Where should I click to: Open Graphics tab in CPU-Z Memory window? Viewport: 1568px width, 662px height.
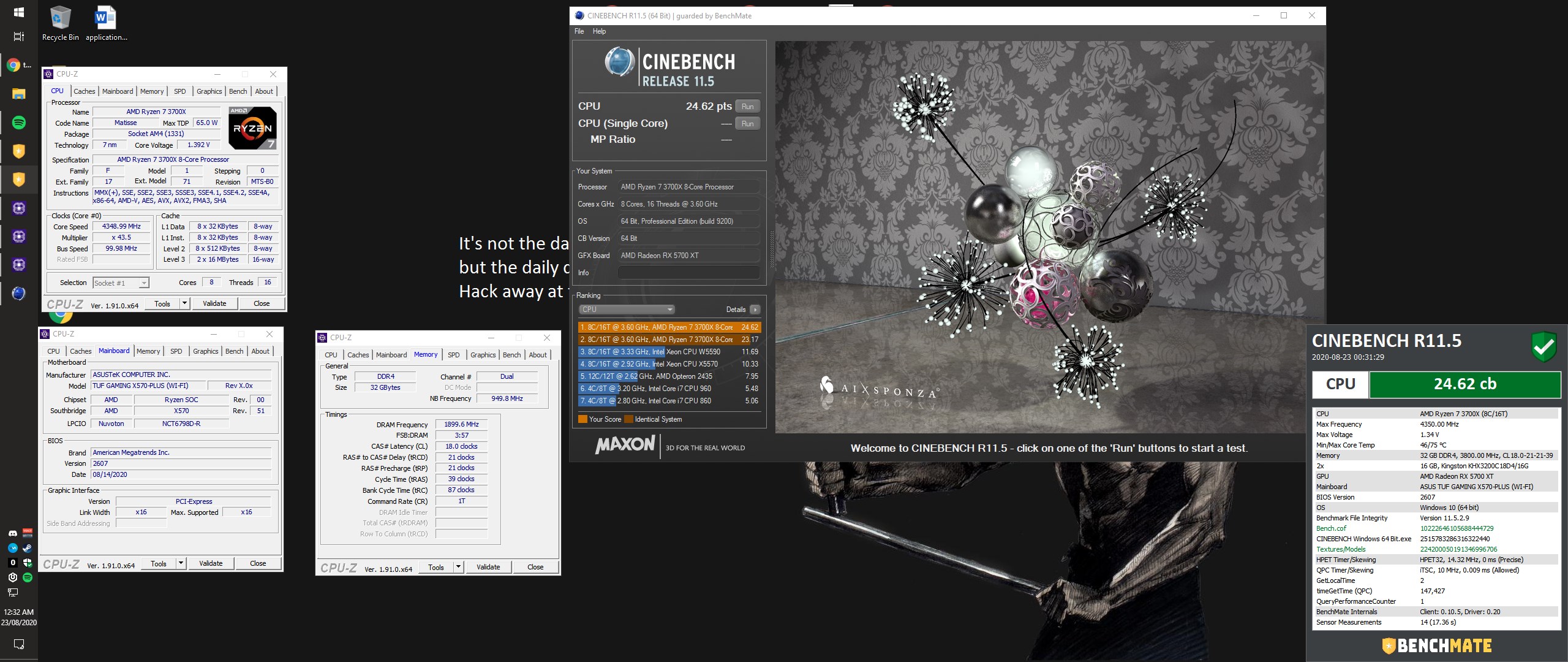[x=483, y=355]
